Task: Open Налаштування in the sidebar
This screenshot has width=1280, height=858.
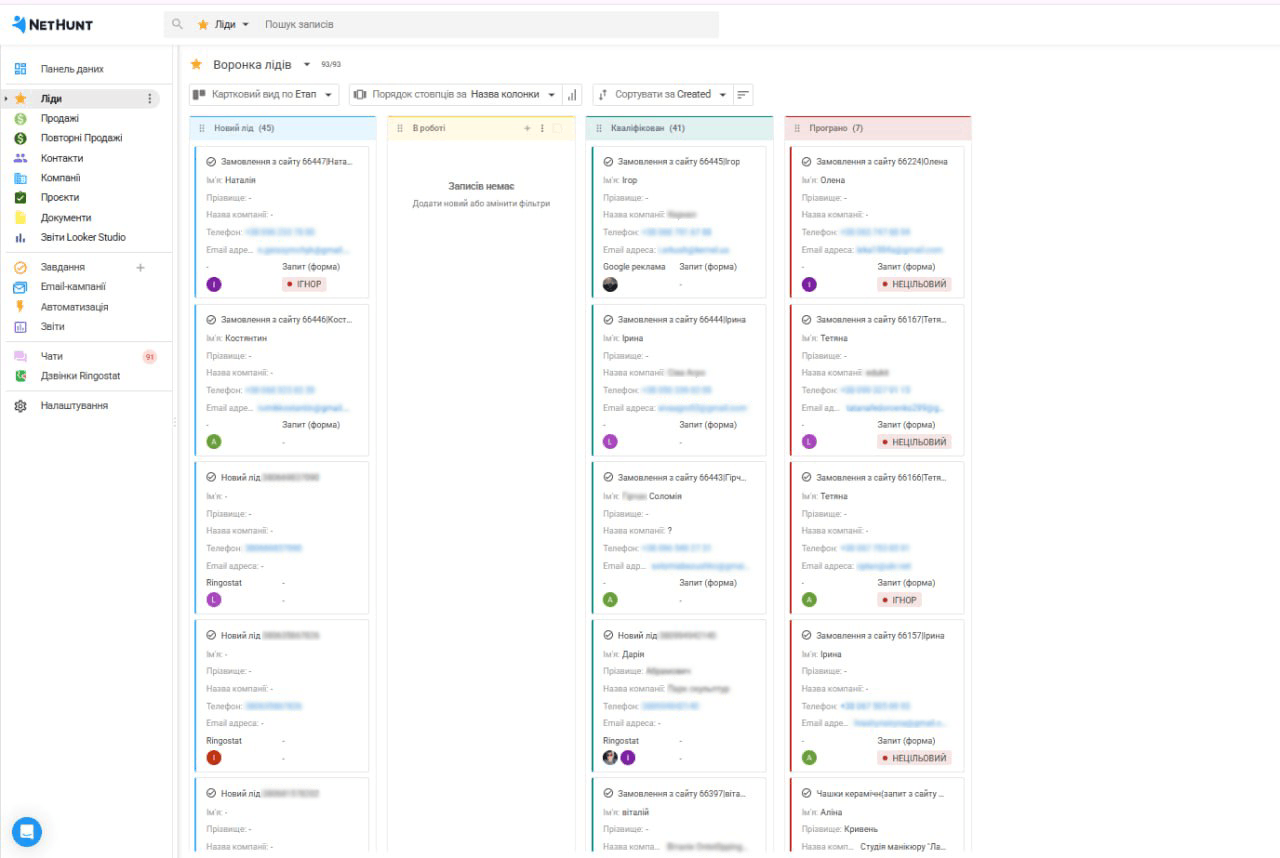Action: click(x=74, y=406)
